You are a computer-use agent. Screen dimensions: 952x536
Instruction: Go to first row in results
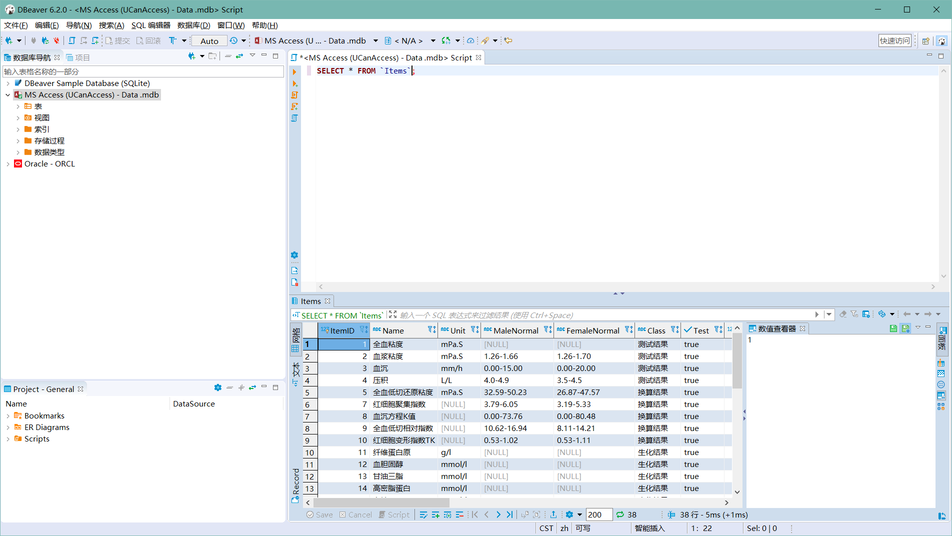[x=475, y=515]
